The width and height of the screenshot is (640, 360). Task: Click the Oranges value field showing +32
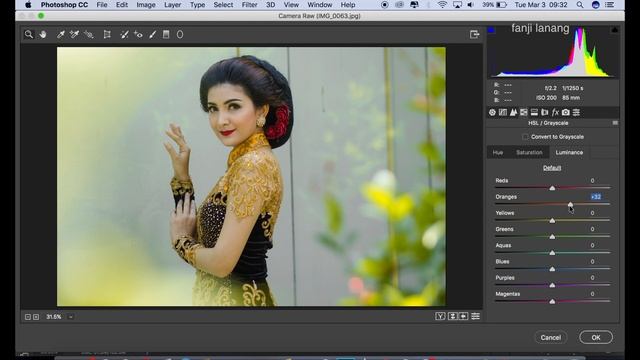click(x=596, y=197)
